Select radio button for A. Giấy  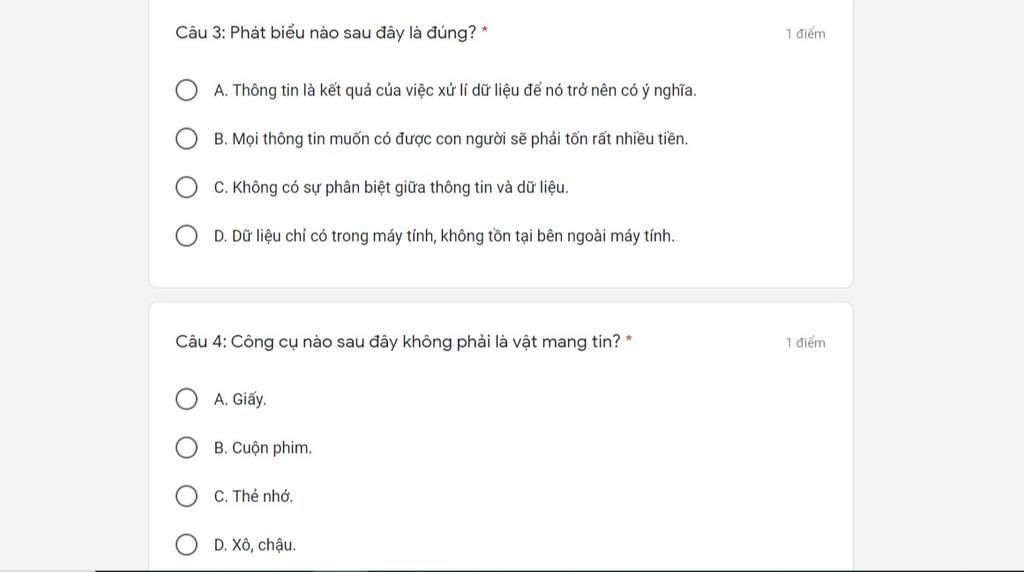(x=186, y=399)
